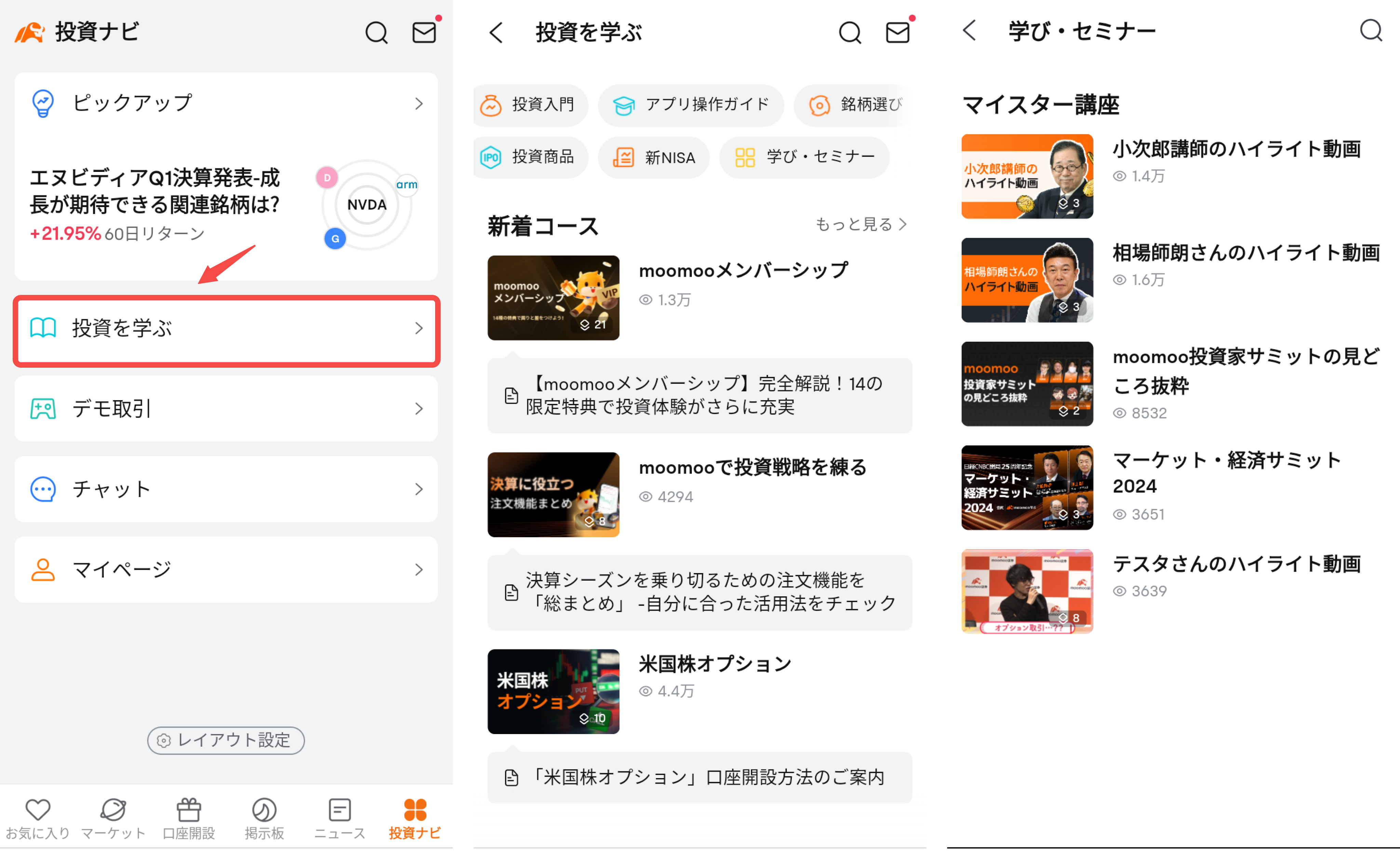This screenshot has height=855, width=1400.
Task: Open moomooメンバーシップ course thumbnail
Action: (553, 298)
